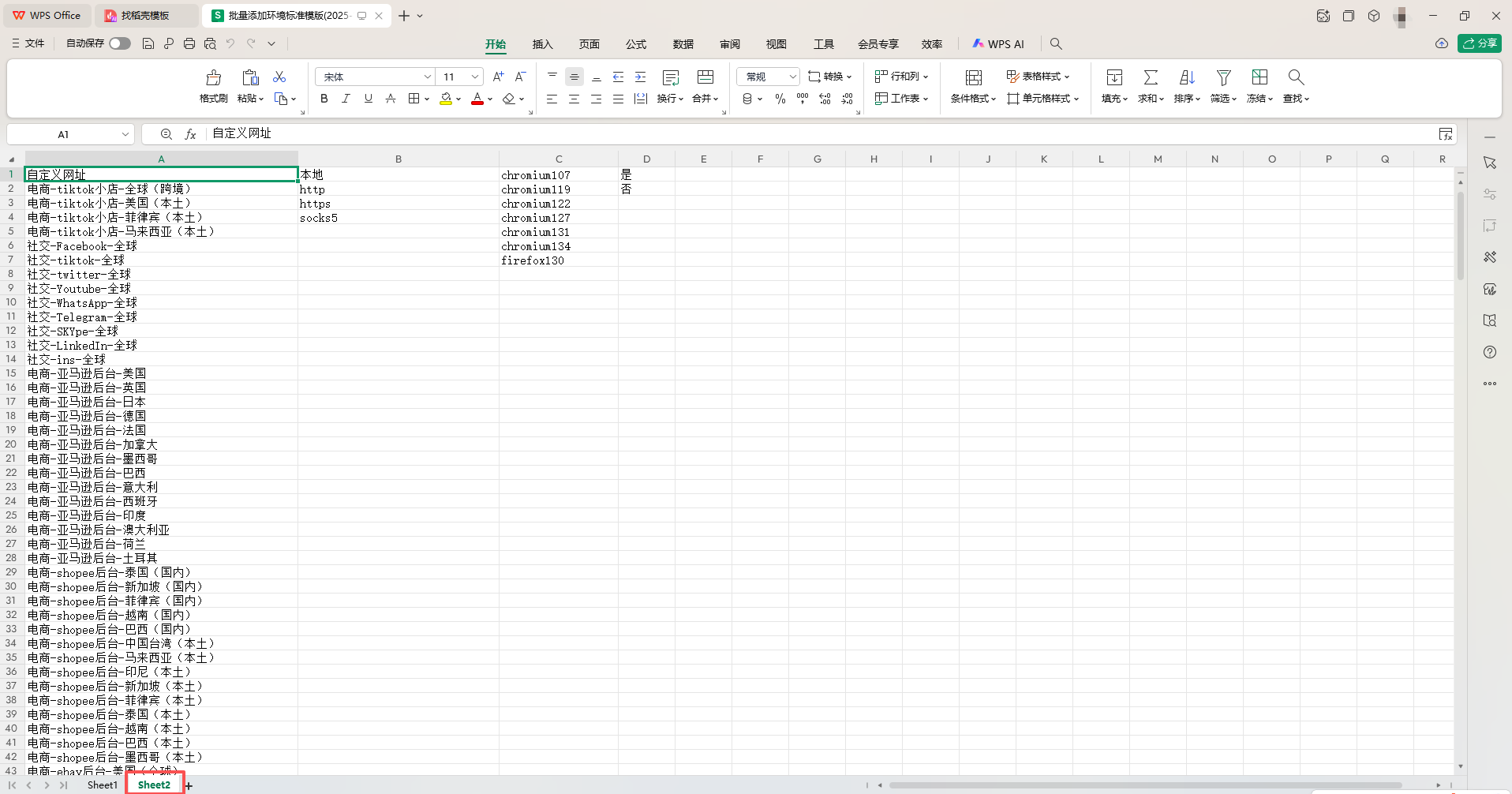The width and height of the screenshot is (1512, 794).
Task: Open the number format dropdown (常规)
Action: 792,77
